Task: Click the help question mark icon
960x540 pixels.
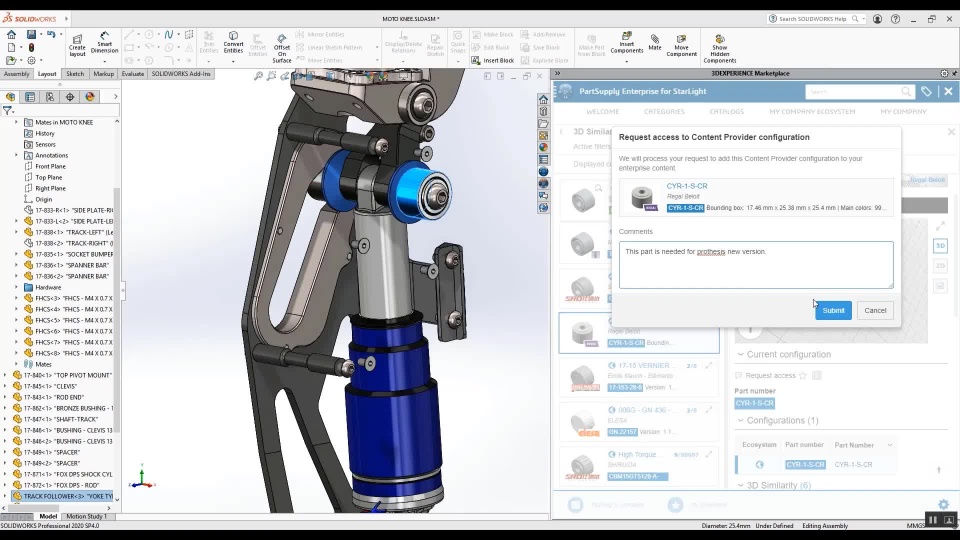Action: (x=895, y=19)
